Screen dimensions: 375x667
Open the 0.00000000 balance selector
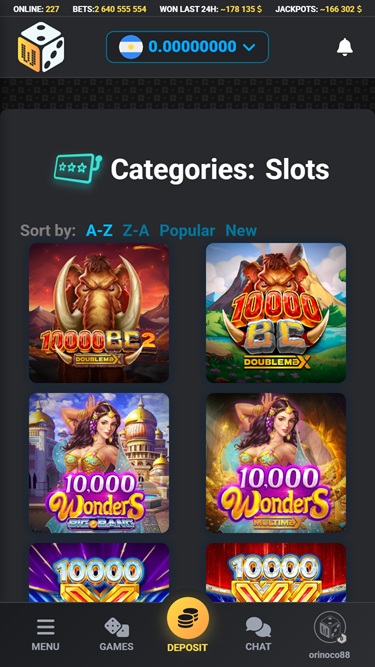pos(188,47)
